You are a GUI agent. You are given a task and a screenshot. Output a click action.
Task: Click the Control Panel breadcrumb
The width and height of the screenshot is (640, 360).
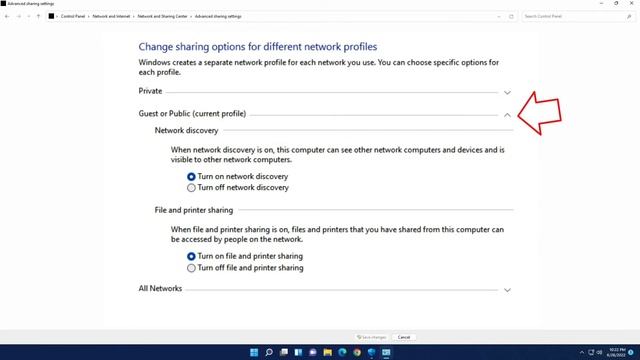coord(73,16)
